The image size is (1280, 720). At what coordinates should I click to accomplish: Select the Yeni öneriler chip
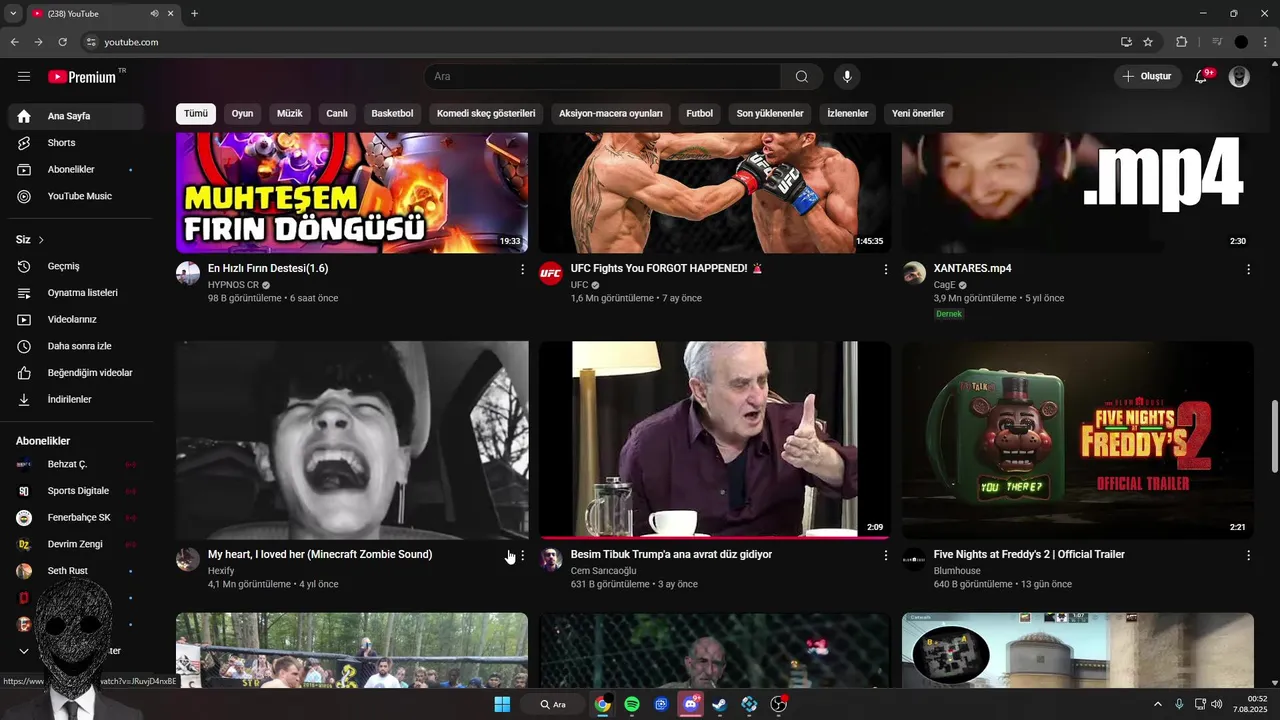click(x=918, y=113)
